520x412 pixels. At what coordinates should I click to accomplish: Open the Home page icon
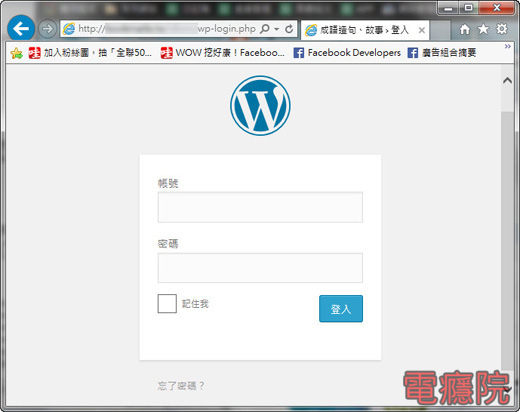tap(465, 29)
